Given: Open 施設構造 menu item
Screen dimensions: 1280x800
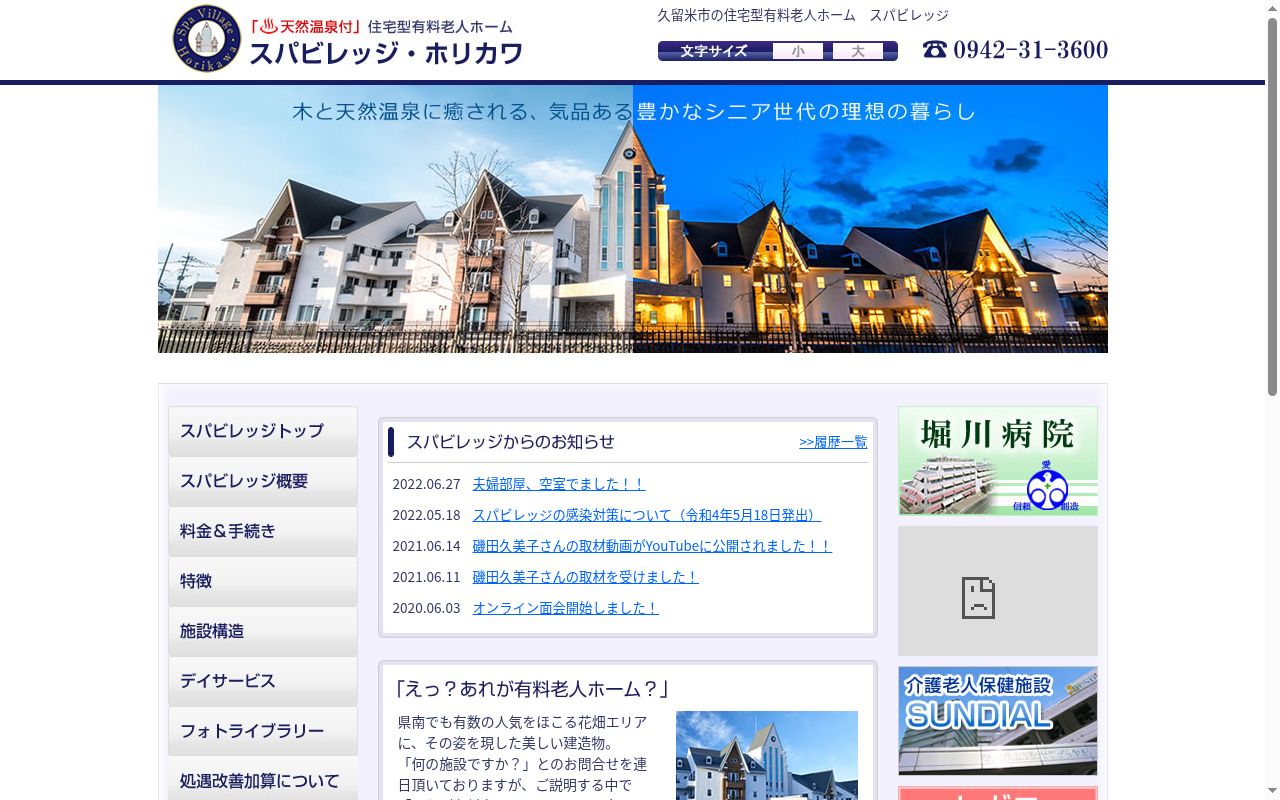Looking at the screenshot, I should (263, 631).
